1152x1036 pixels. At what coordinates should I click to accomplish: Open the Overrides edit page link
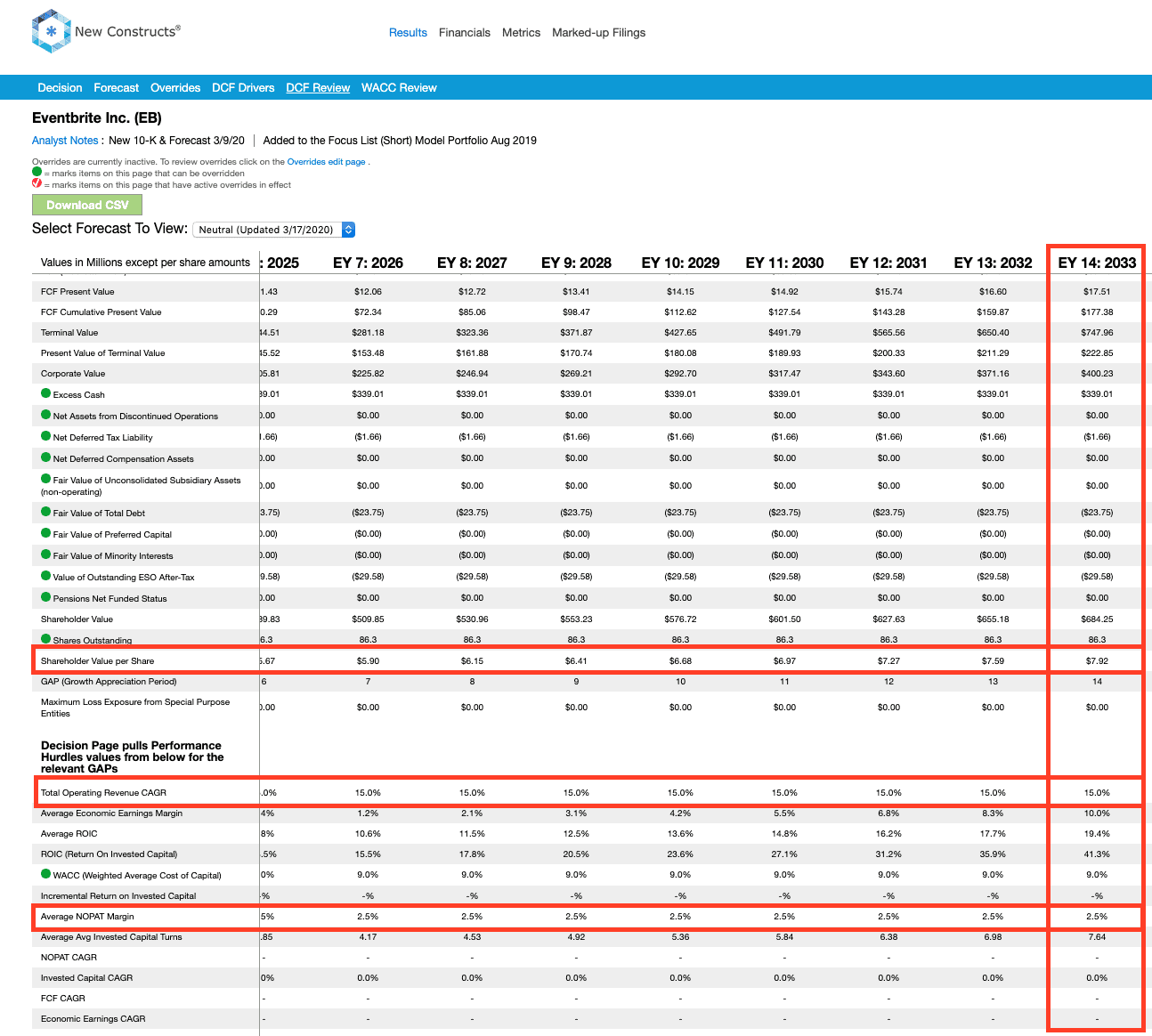[326, 162]
